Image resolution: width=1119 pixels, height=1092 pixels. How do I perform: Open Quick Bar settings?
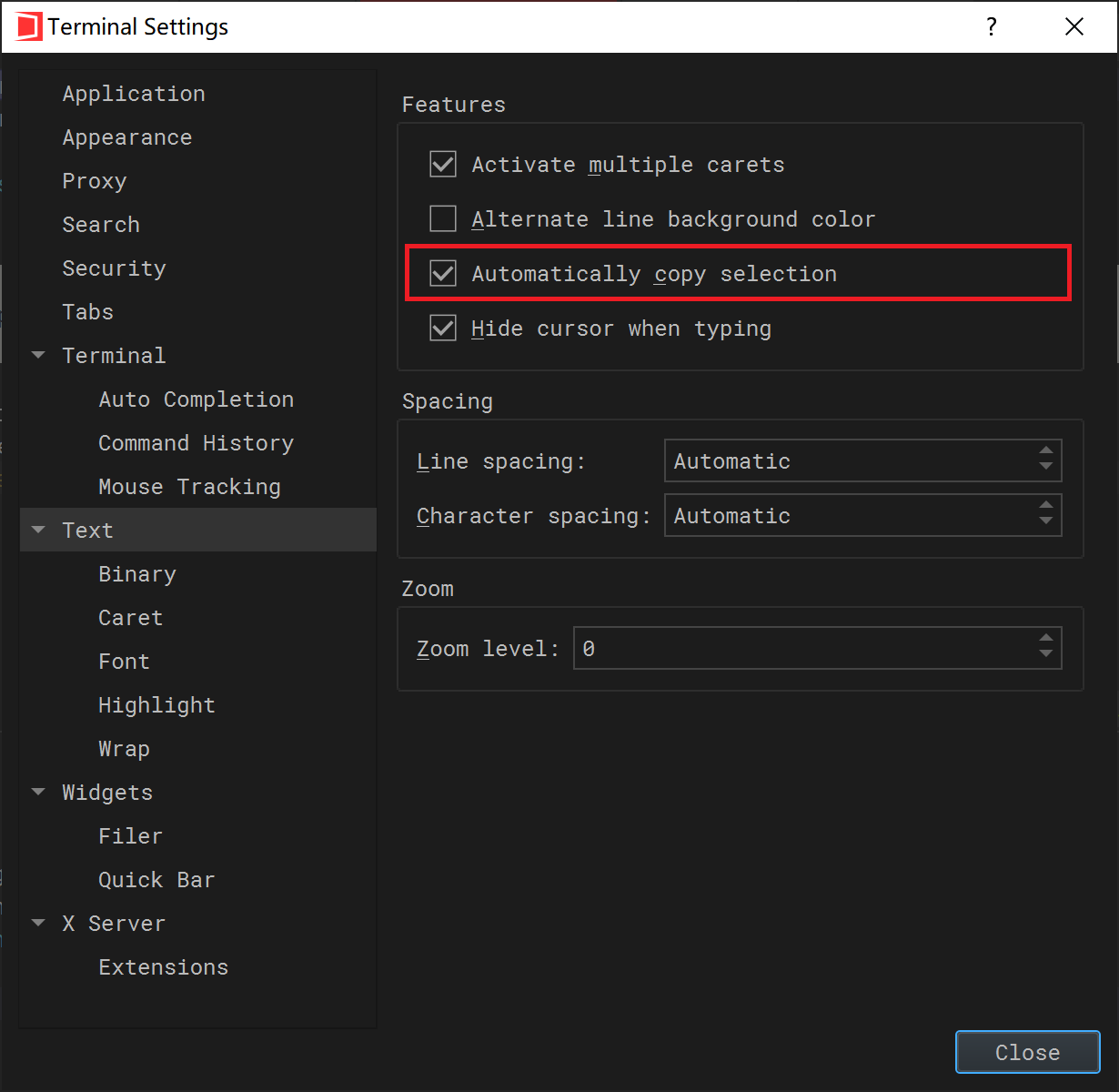157,880
